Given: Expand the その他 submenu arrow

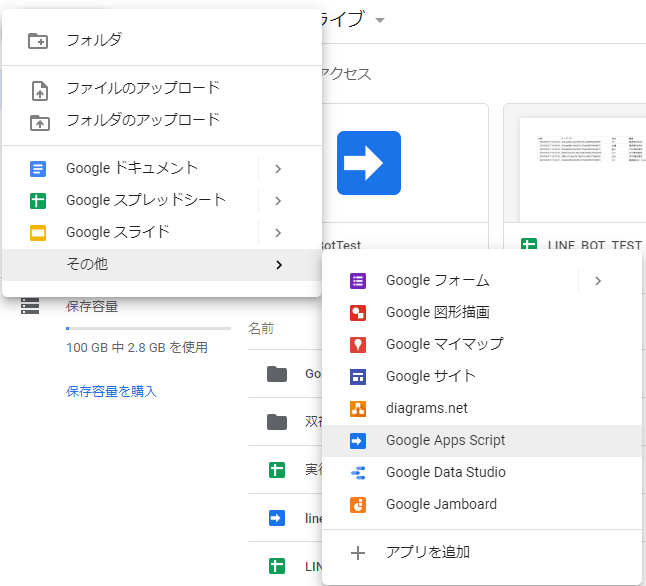Looking at the screenshot, I should tap(279, 265).
